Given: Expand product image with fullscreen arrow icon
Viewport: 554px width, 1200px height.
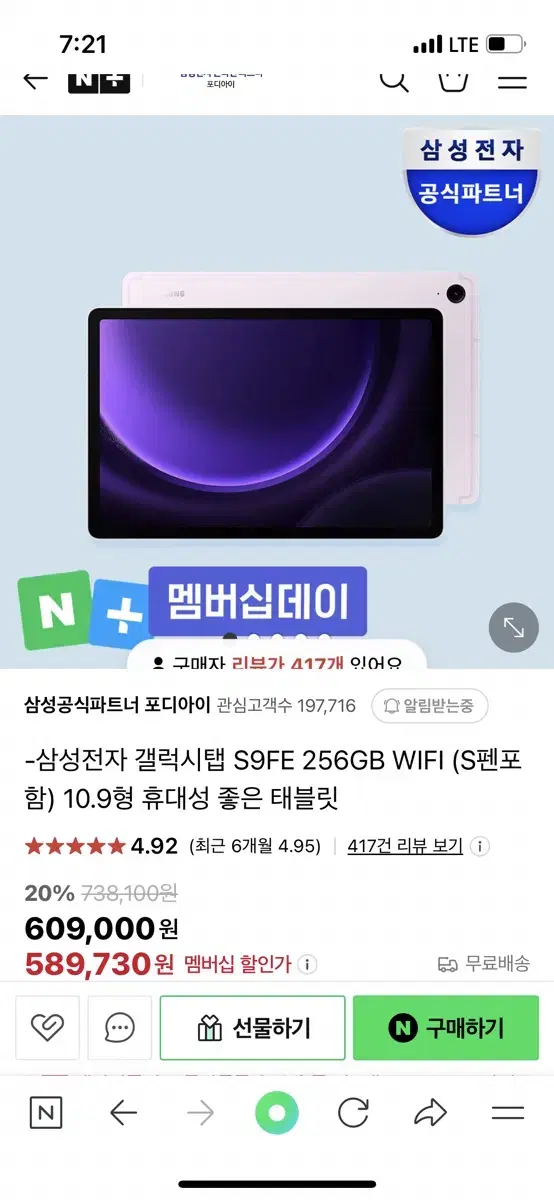Looking at the screenshot, I should click(514, 628).
